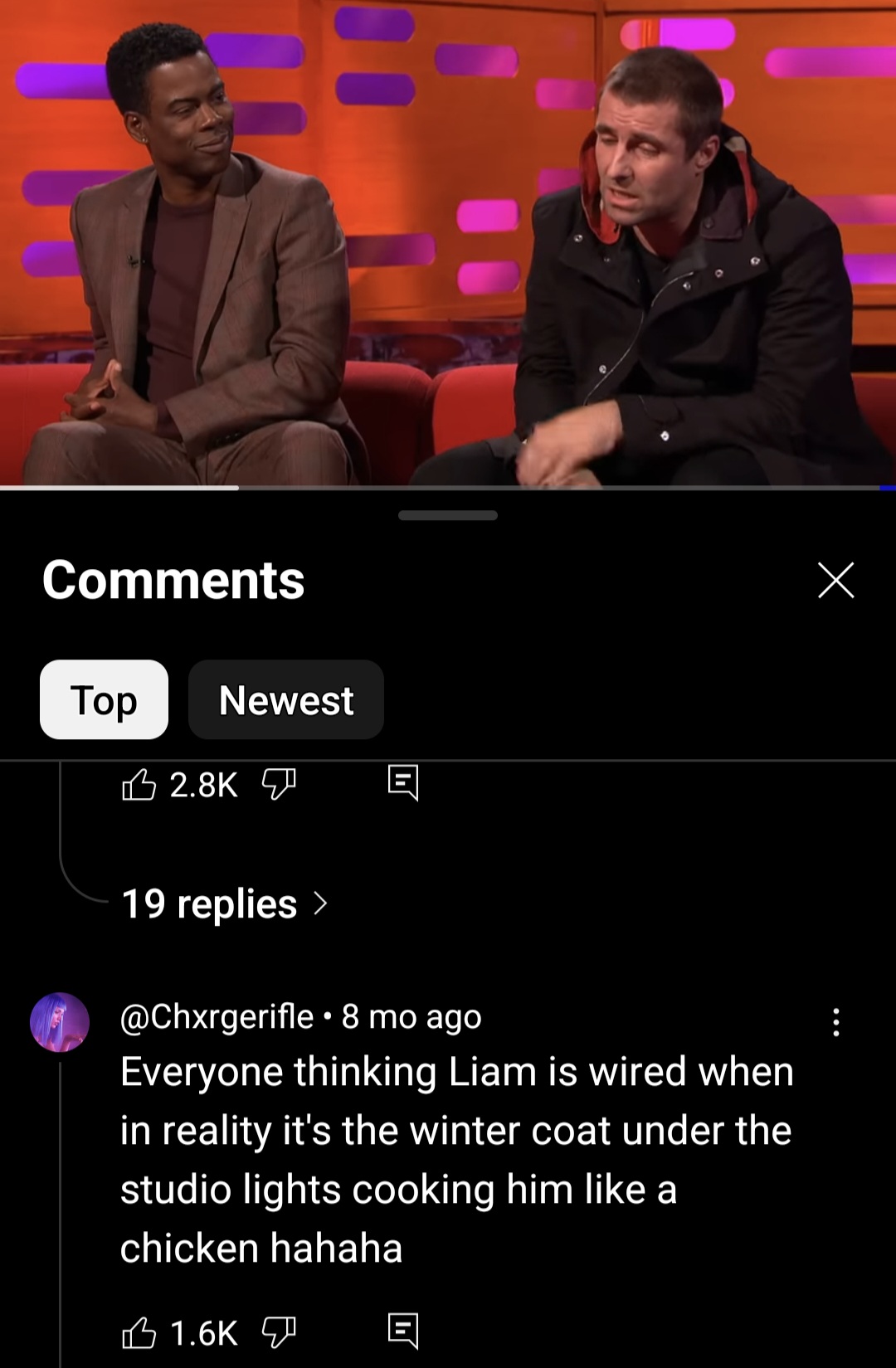Open the @Chxrgerifle profile avatar
896x1368 pixels.
click(60, 1022)
